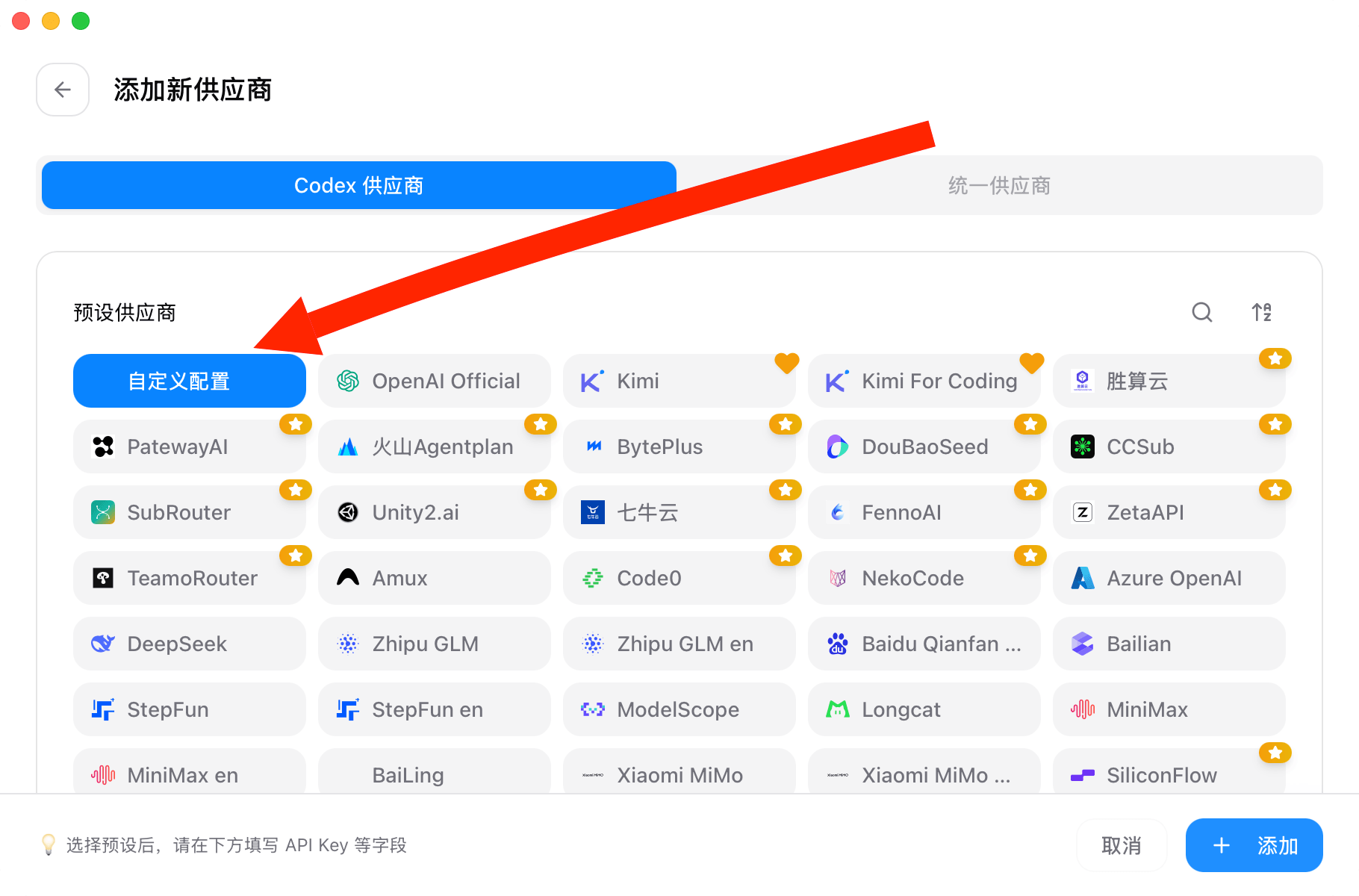Image resolution: width=1359 pixels, height=896 pixels.
Task: Click the API Key hint text
Action: click(237, 845)
